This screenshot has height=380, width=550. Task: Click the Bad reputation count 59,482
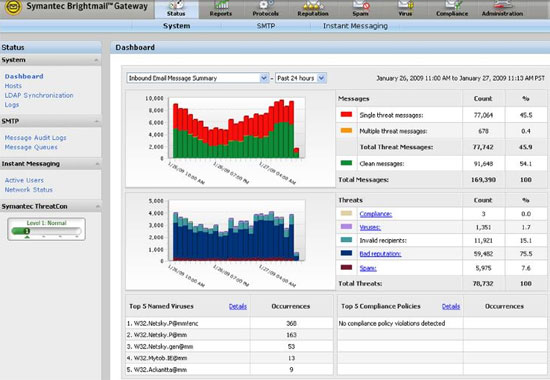pos(483,254)
